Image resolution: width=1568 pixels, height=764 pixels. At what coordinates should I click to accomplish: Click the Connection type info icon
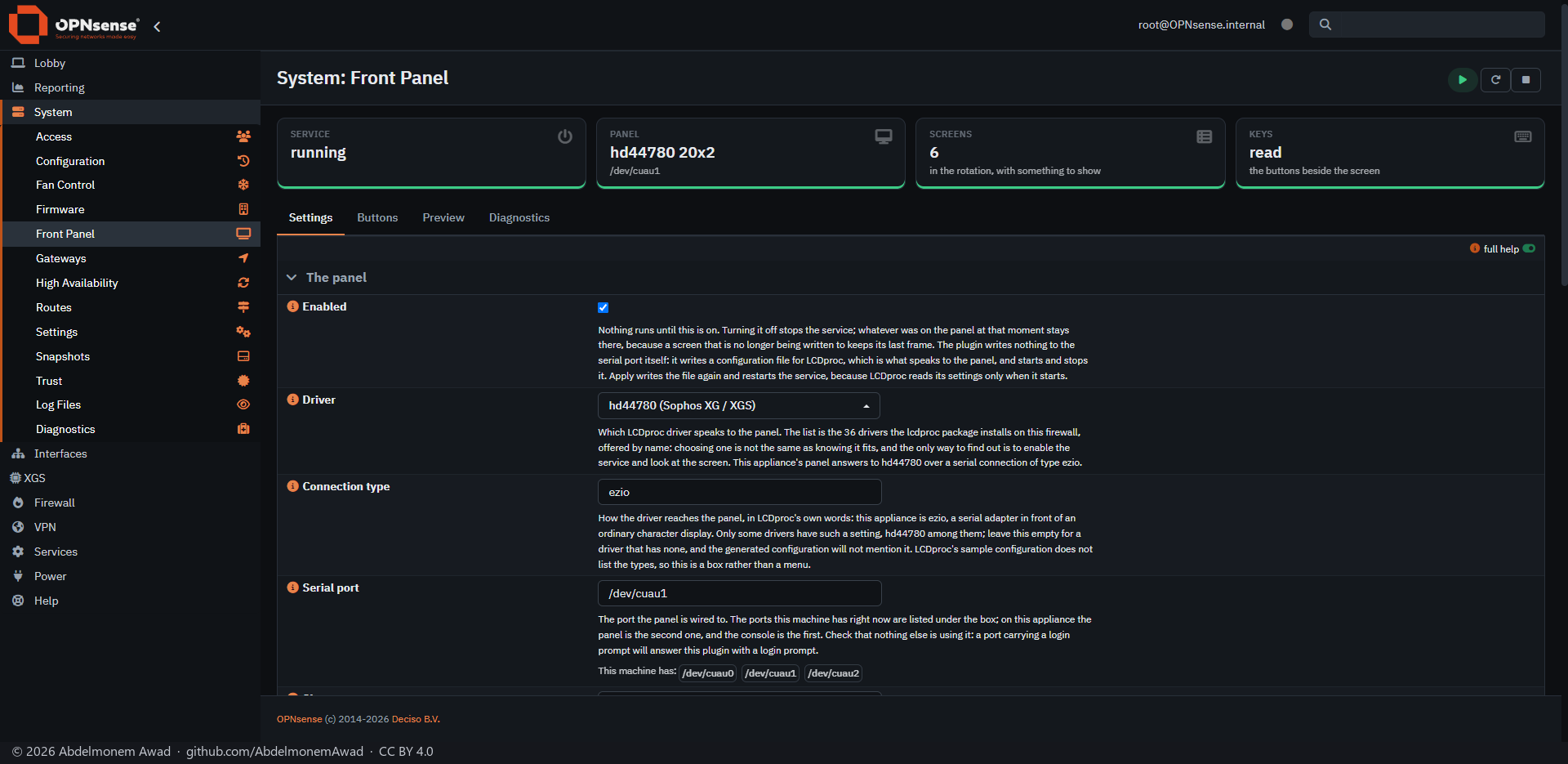(x=292, y=486)
